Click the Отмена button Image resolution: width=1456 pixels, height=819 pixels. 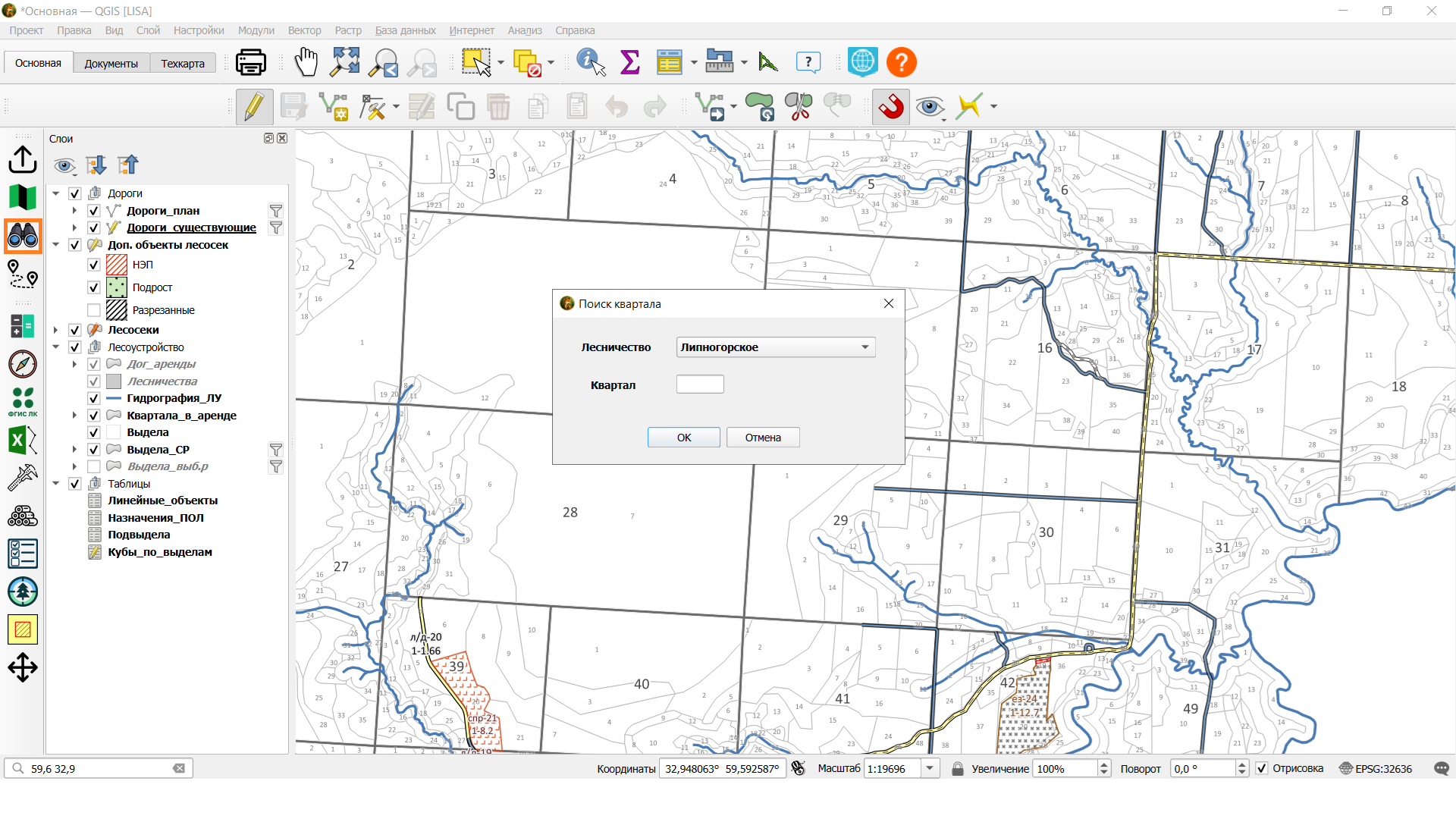point(763,438)
